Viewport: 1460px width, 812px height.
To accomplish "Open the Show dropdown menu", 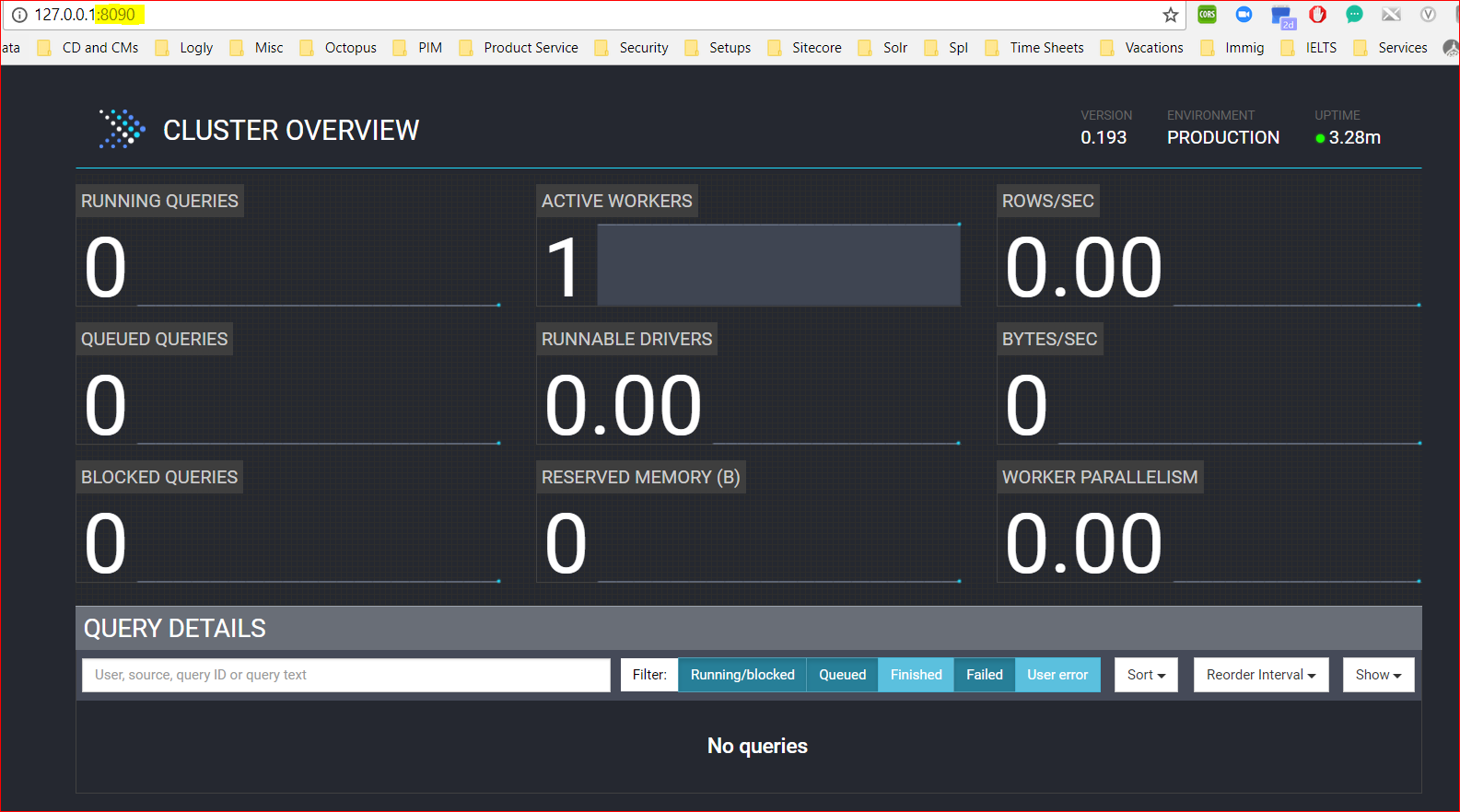I will (1378, 675).
